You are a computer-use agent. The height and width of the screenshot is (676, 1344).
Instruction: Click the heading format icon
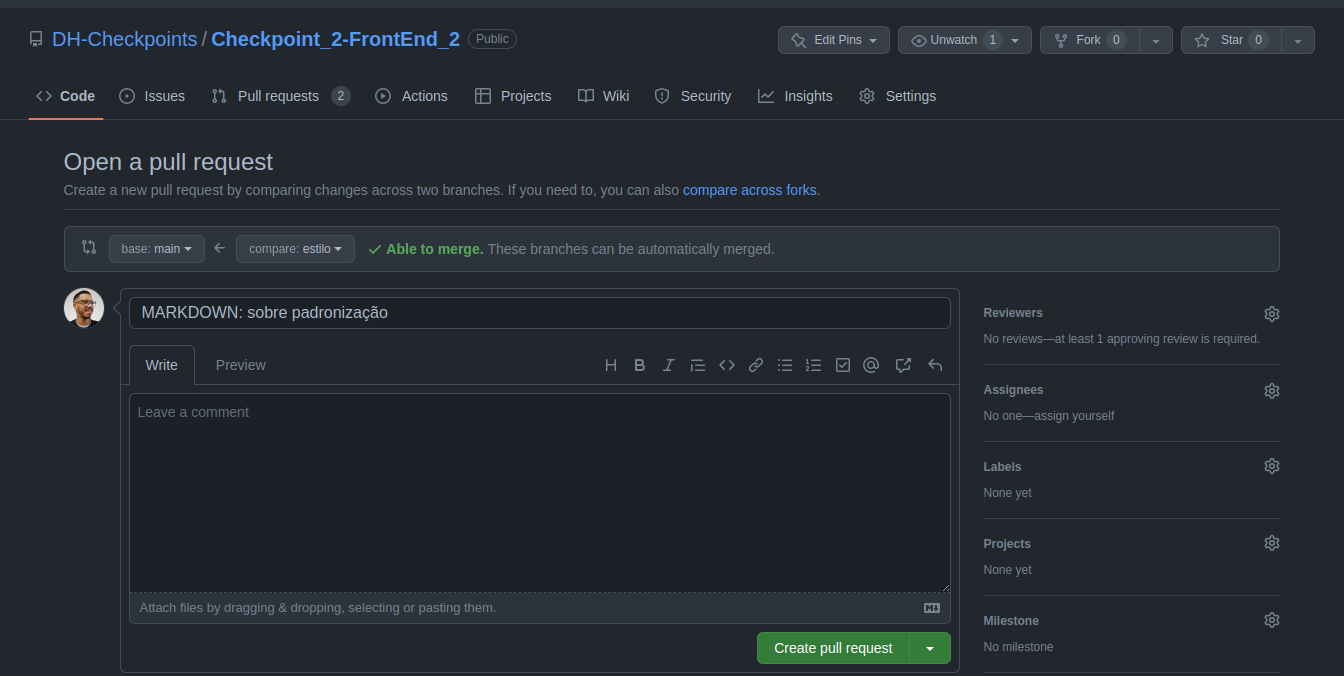(x=611, y=365)
